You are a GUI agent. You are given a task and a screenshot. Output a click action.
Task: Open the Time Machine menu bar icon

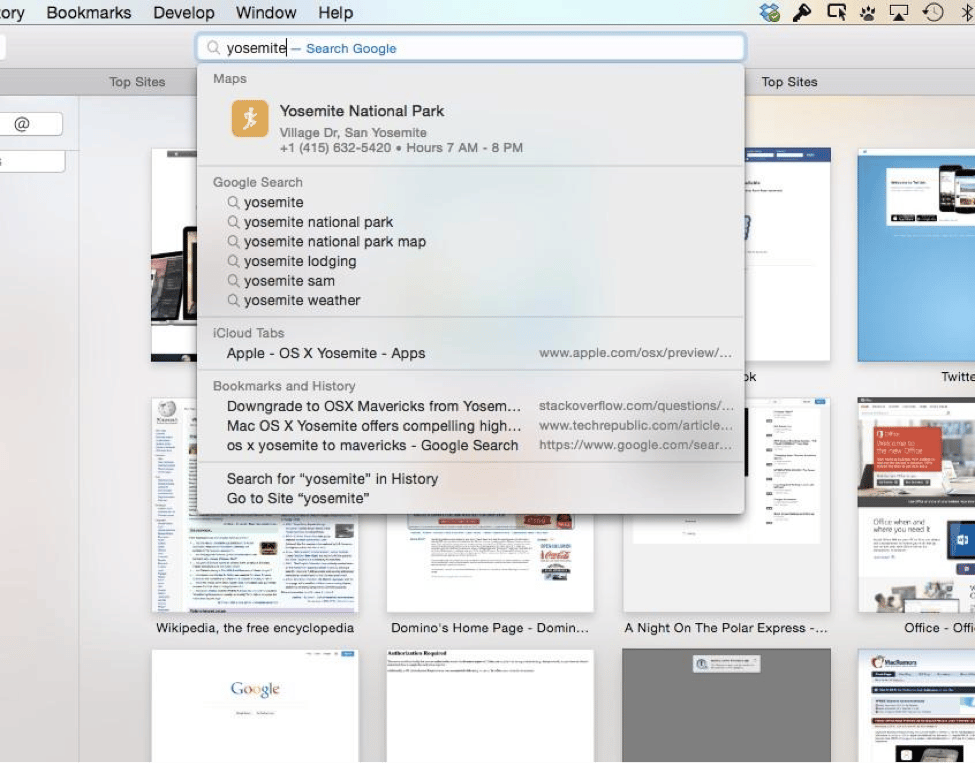933,12
